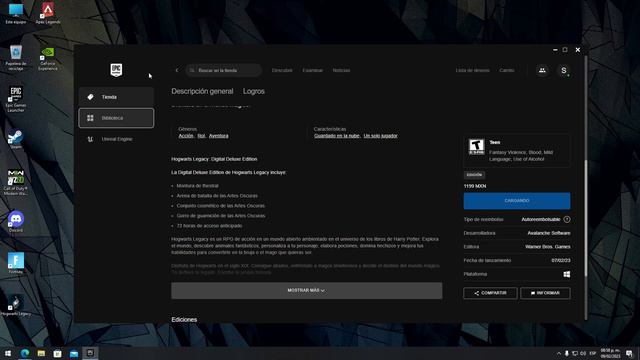Click the COMPARTIR share button
Image resolution: width=640 pixels, height=360 pixels.
coord(490,293)
